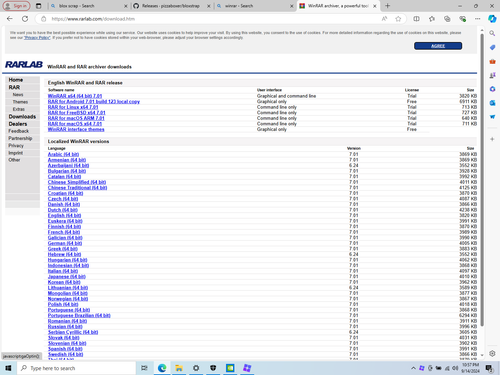Download WinRAR x64 (64 bit) 7.01
This screenshot has width=500, height=375.
point(75,96)
